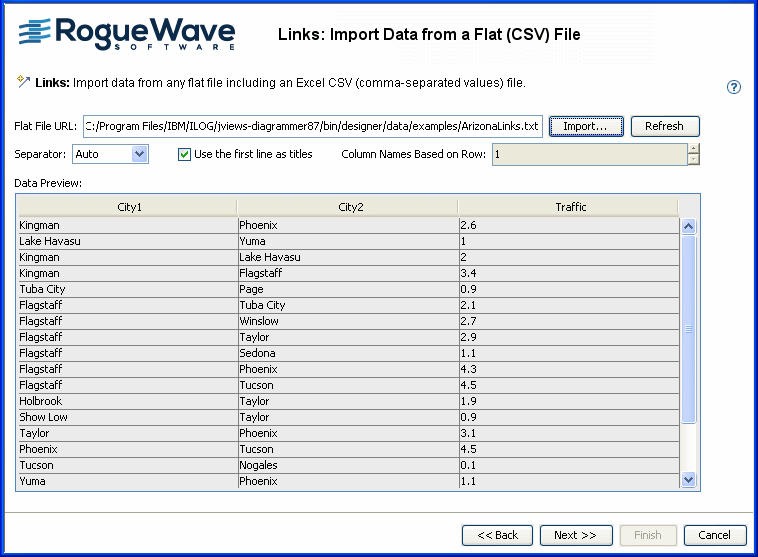Toggle 'Use the first line as titles' checkbox
Image resolution: width=758 pixels, height=557 pixels.
point(184,154)
